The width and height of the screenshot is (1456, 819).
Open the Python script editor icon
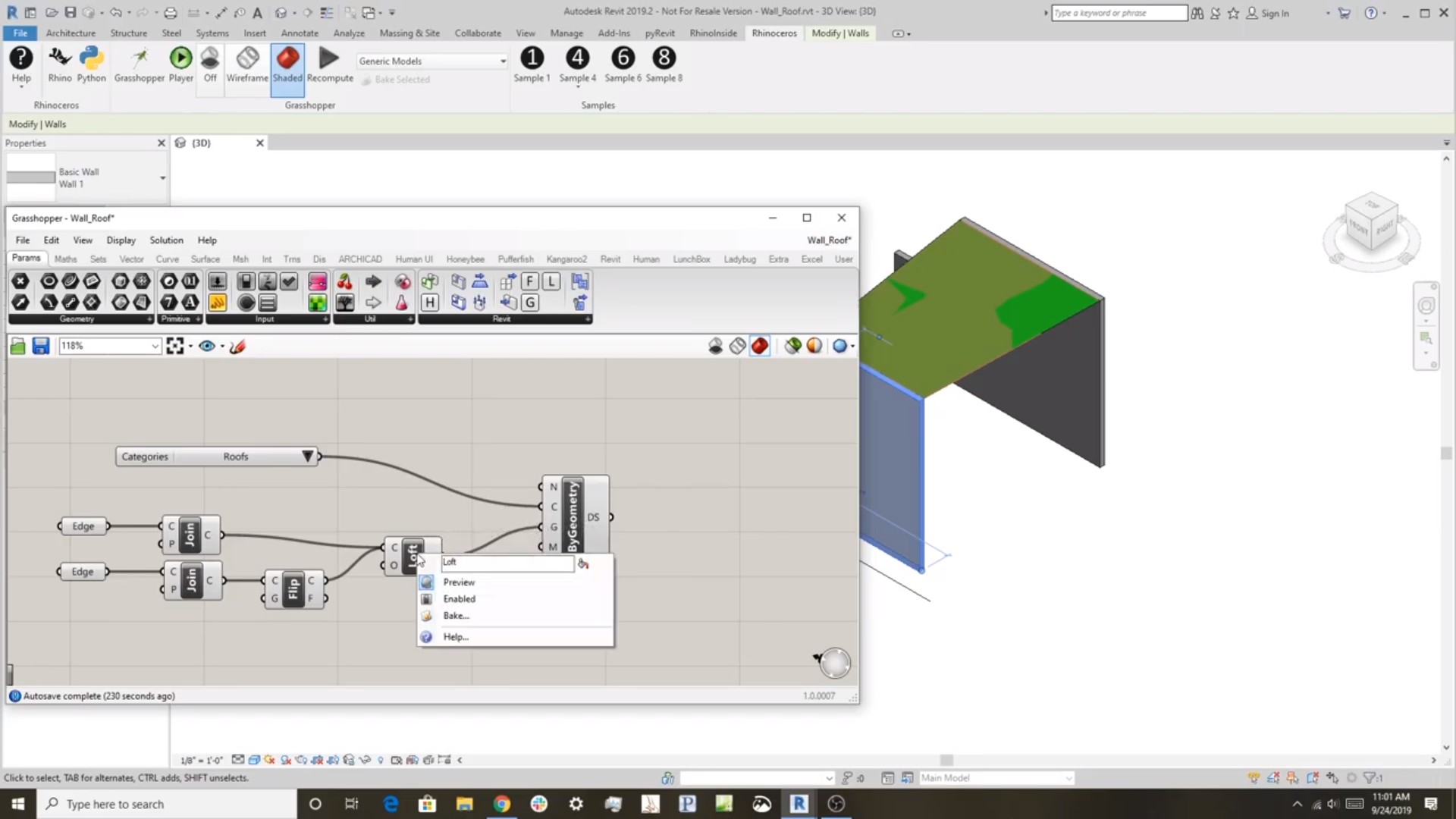[x=91, y=64]
